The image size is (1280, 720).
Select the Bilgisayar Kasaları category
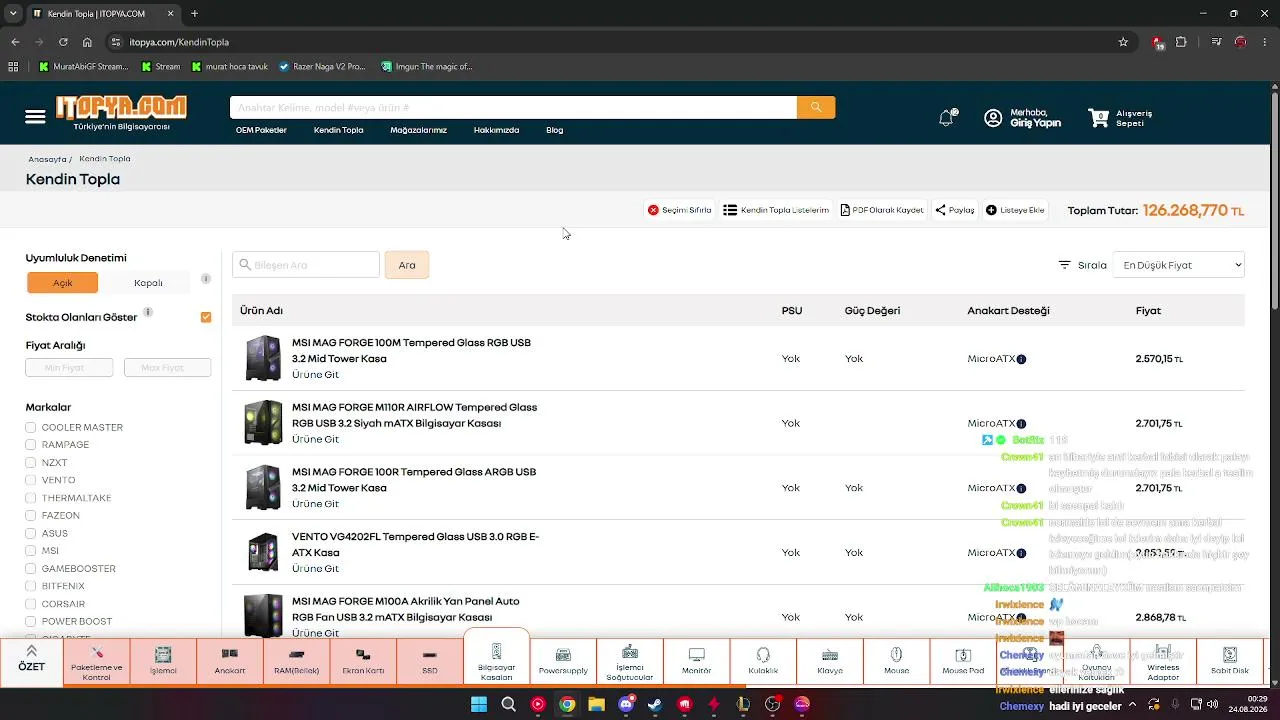496,660
